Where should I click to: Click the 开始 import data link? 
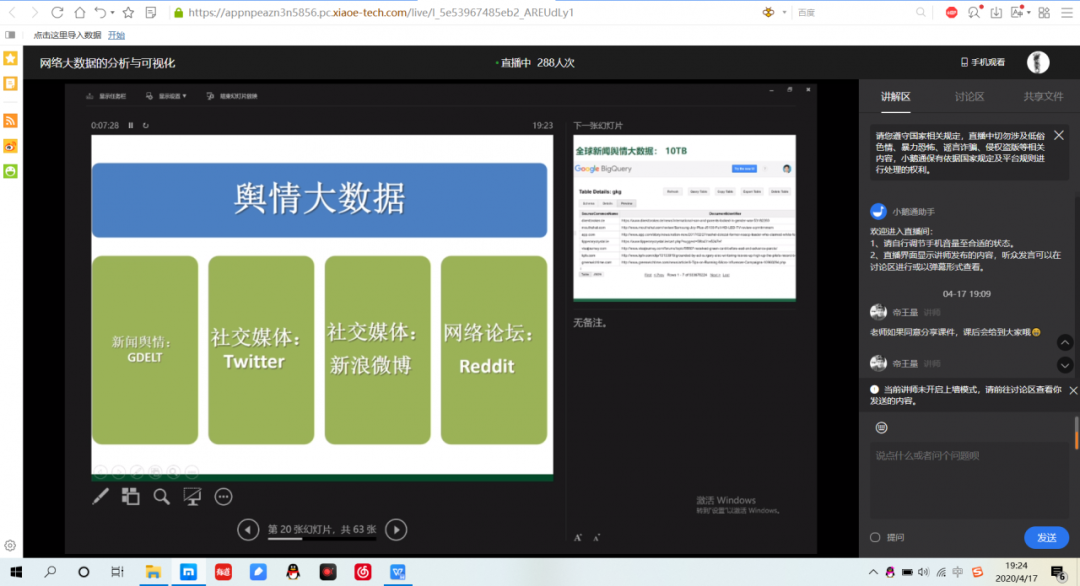pyautogui.click(x=116, y=35)
